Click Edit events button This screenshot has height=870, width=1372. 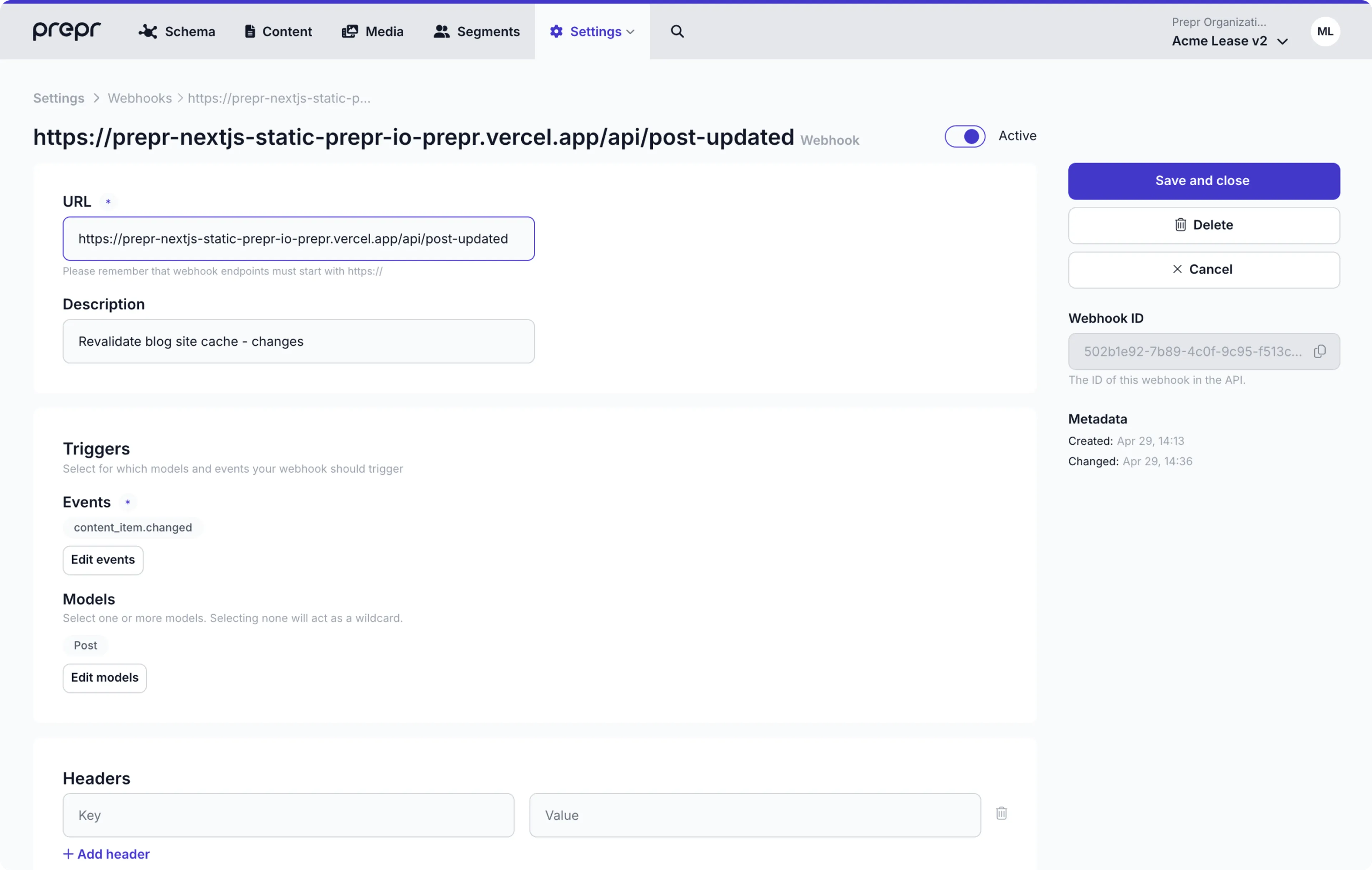pyautogui.click(x=103, y=560)
